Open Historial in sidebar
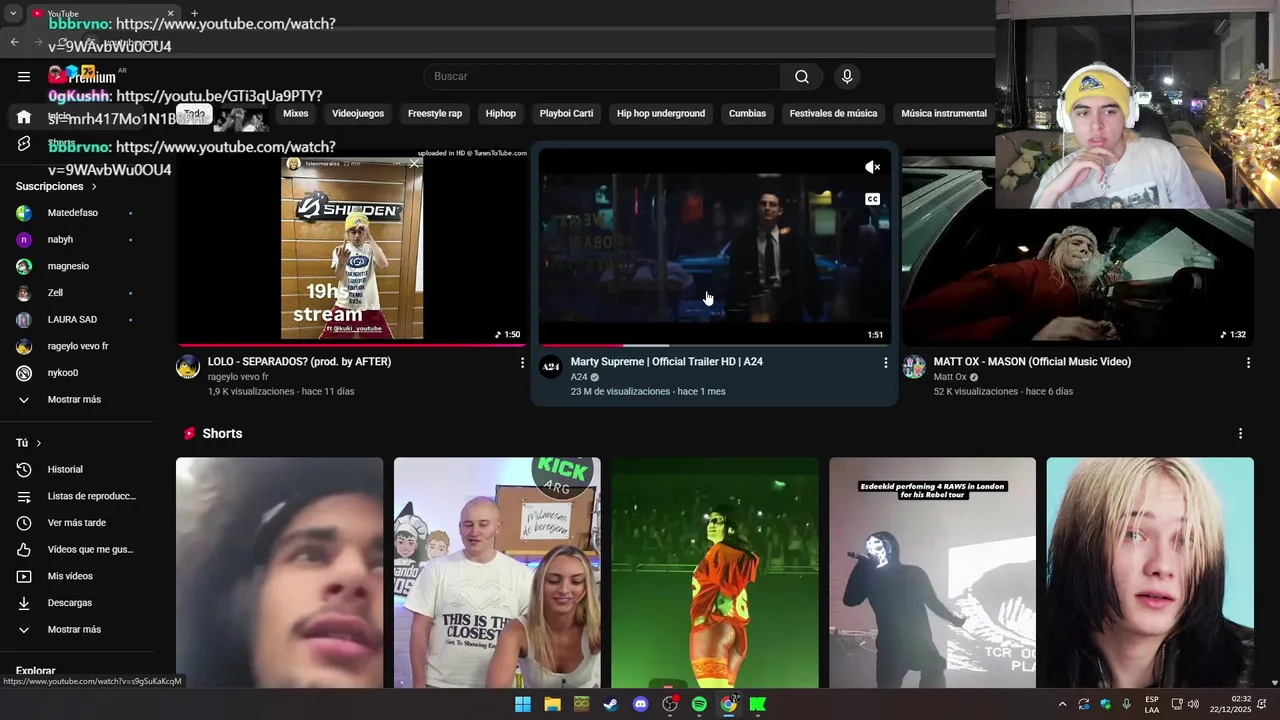This screenshot has height=720, width=1280. (65, 469)
